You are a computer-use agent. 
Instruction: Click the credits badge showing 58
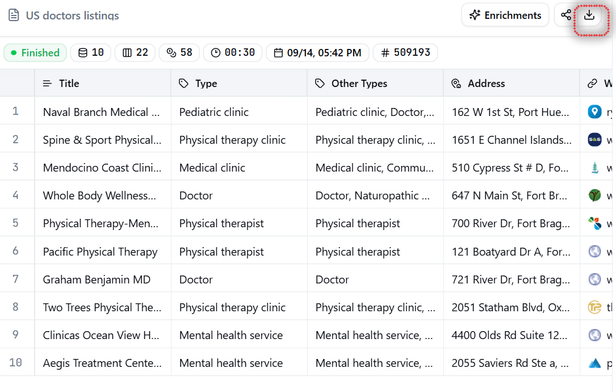pos(180,53)
